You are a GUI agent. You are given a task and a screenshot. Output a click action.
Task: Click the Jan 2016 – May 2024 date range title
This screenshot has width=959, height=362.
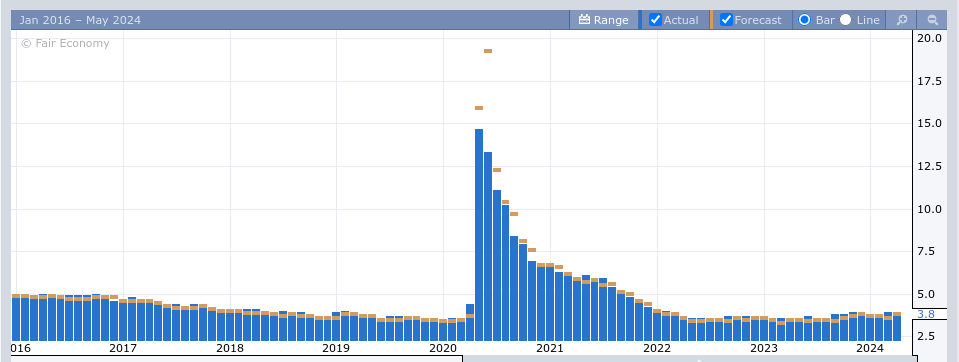[x=80, y=20]
